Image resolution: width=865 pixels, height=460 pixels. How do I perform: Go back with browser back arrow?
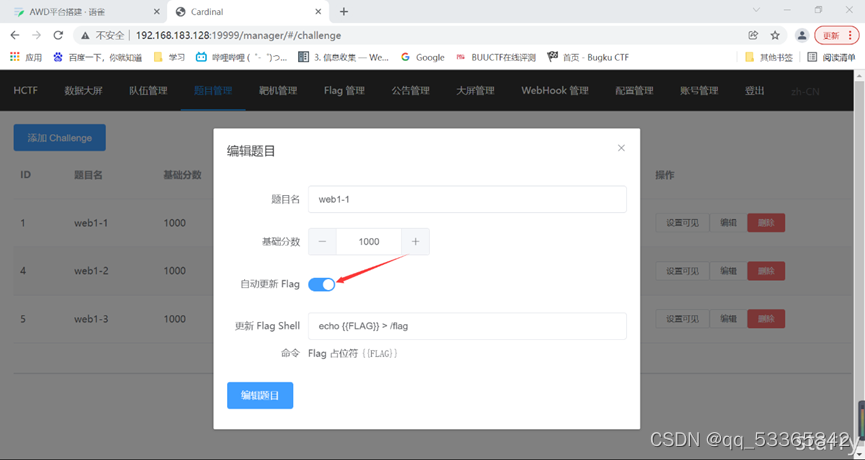15,35
